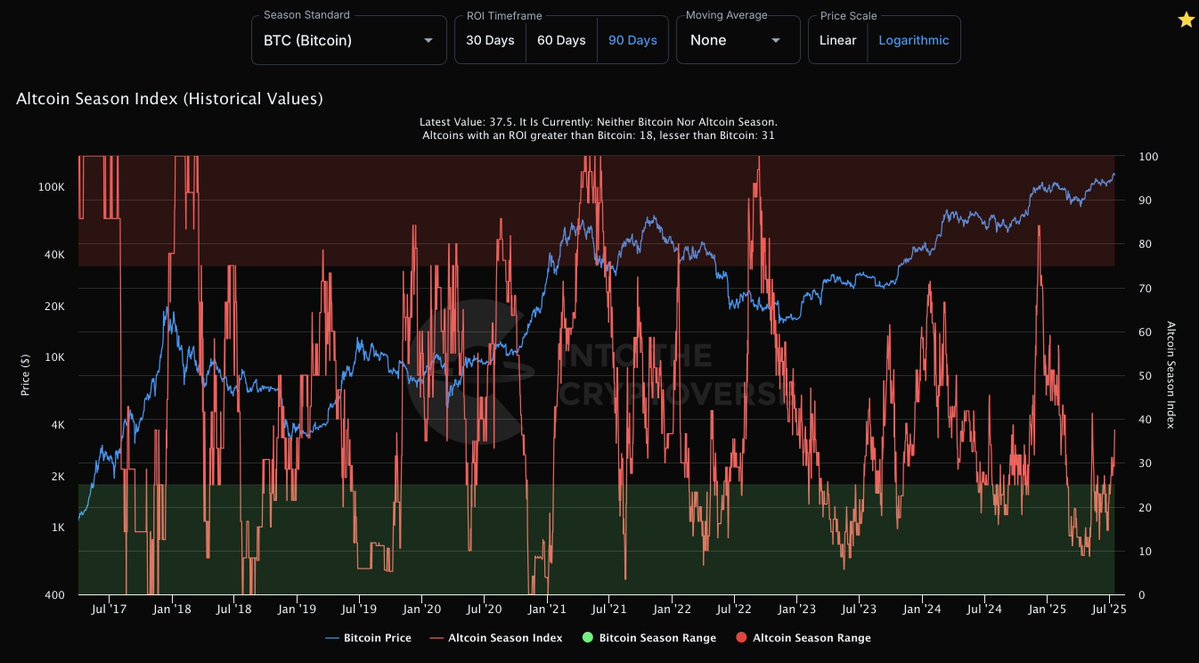Click the Jan '23 x-axis label
This screenshot has width=1199, height=663.
pyautogui.click(x=797, y=609)
